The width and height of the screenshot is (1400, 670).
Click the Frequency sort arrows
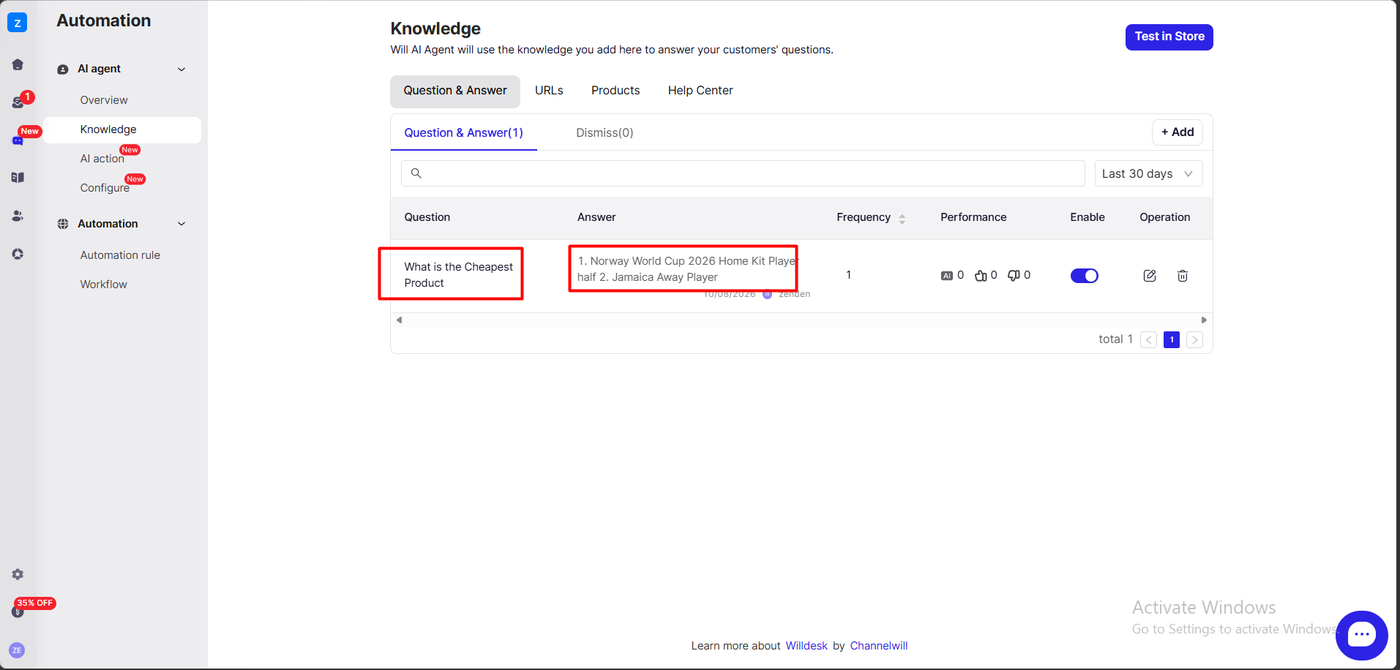(902, 218)
